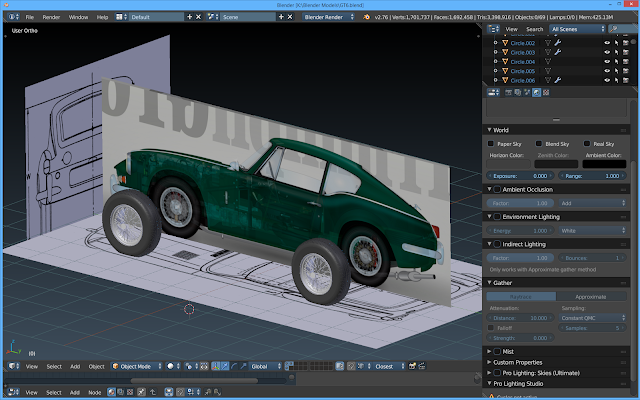The image size is (640, 400).
Task: Click the Blender logo in the top bar
Action: pos(11,17)
